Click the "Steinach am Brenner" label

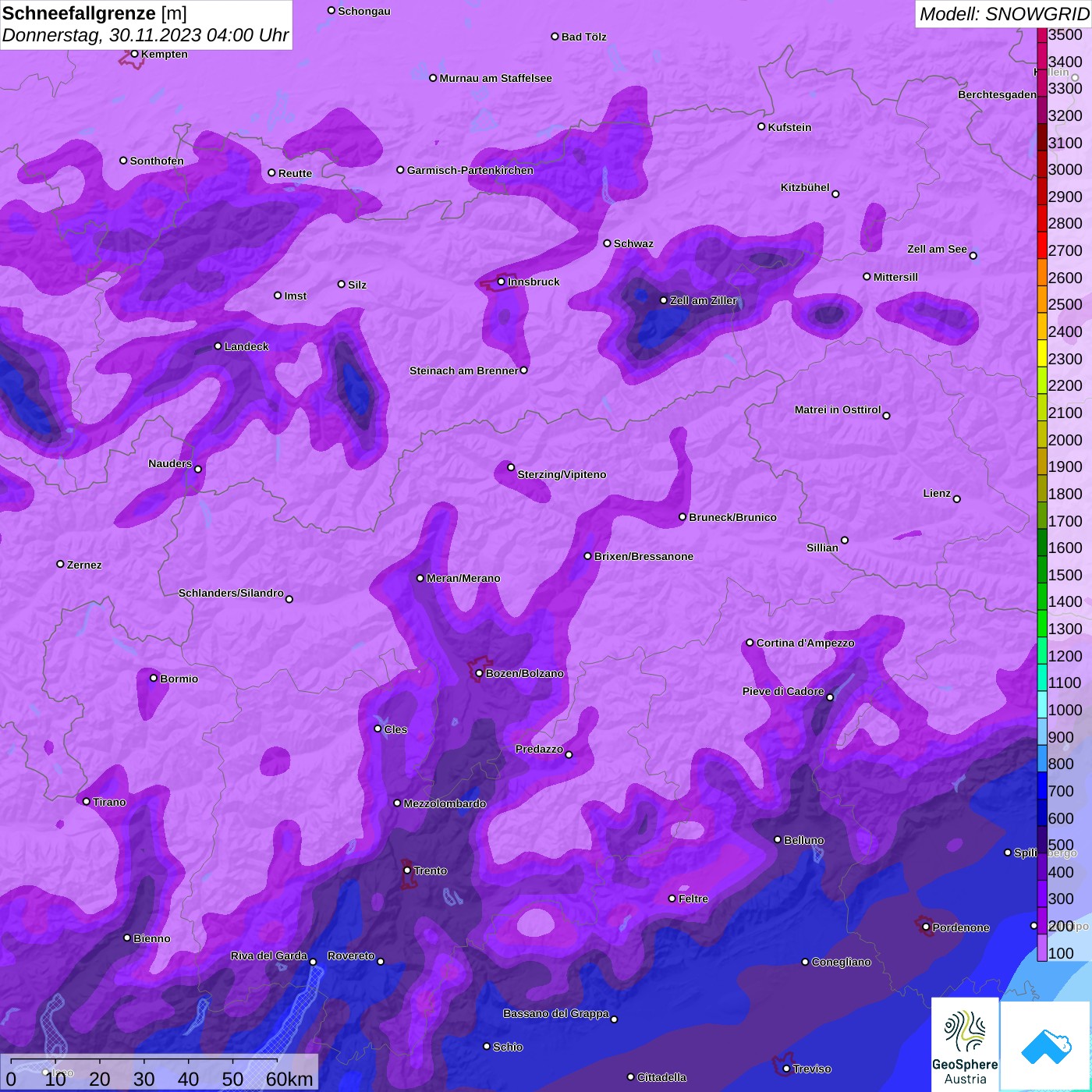(463, 370)
